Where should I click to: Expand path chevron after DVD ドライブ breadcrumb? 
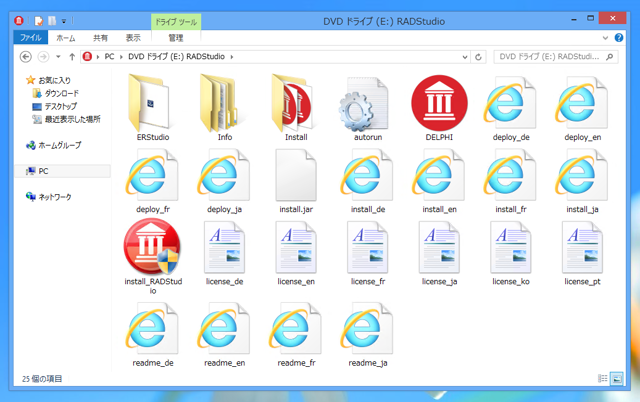(x=232, y=57)
